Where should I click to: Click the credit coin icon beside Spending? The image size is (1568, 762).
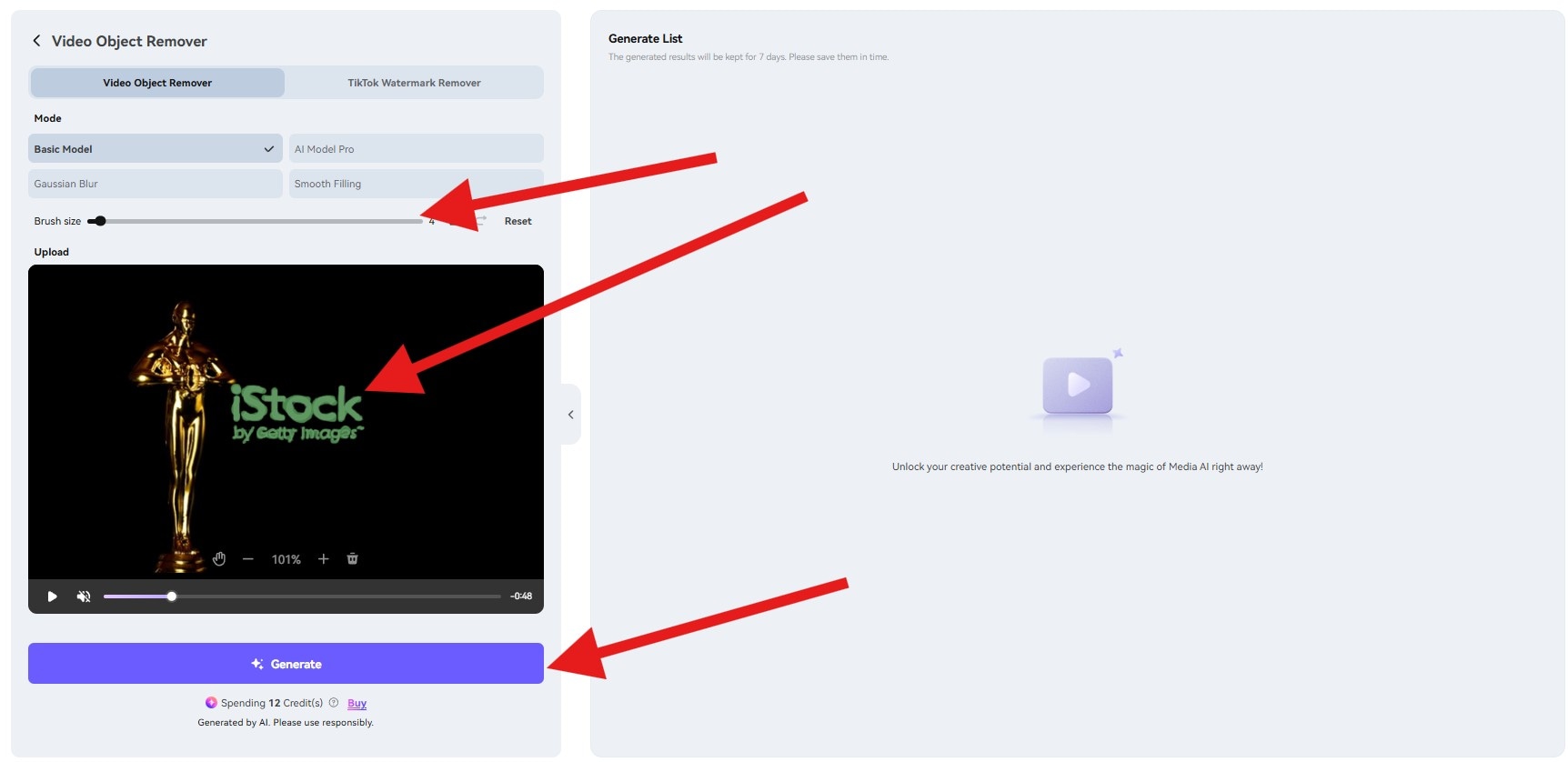pyautogui.click(x=211, y=703)
